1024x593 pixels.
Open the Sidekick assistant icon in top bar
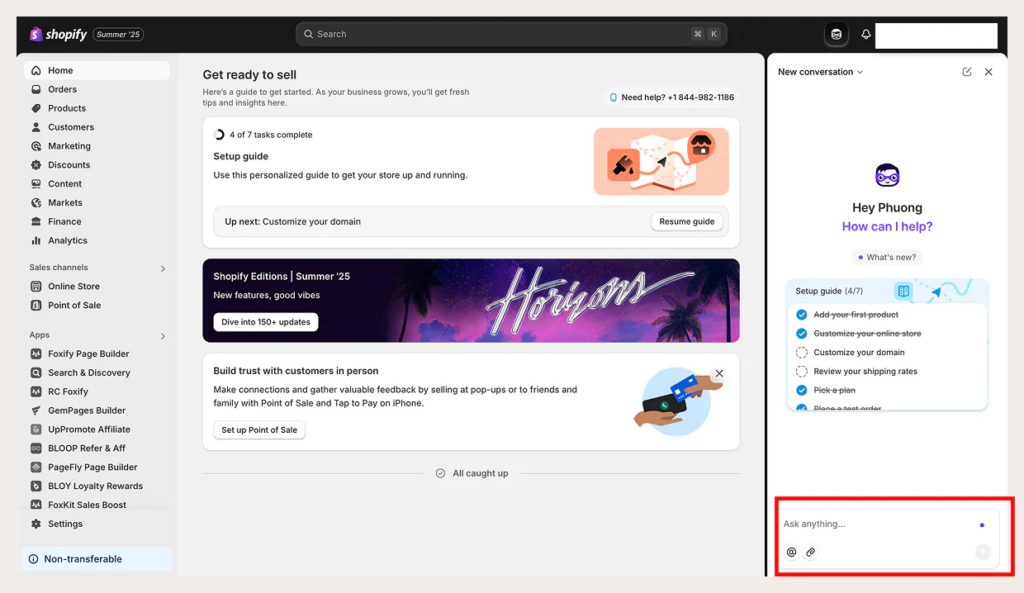(836, 34)
